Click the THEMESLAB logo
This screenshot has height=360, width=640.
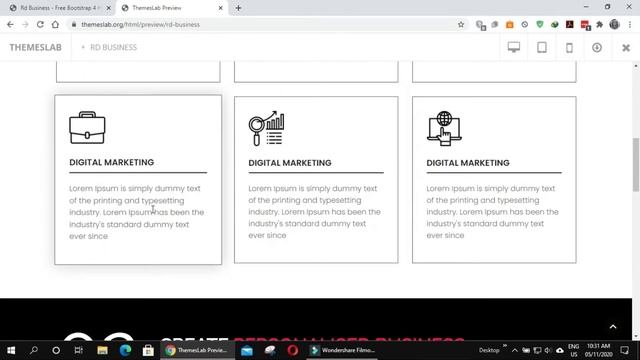coord(36,47)
